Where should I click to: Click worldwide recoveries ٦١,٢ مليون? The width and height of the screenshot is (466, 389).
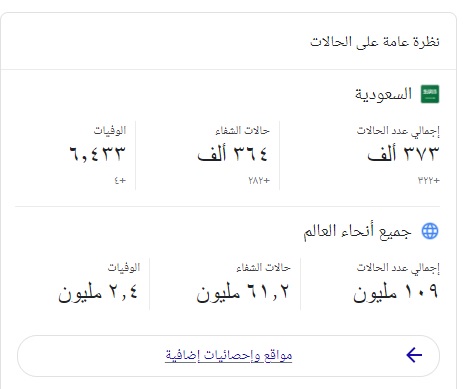(242, 292)
